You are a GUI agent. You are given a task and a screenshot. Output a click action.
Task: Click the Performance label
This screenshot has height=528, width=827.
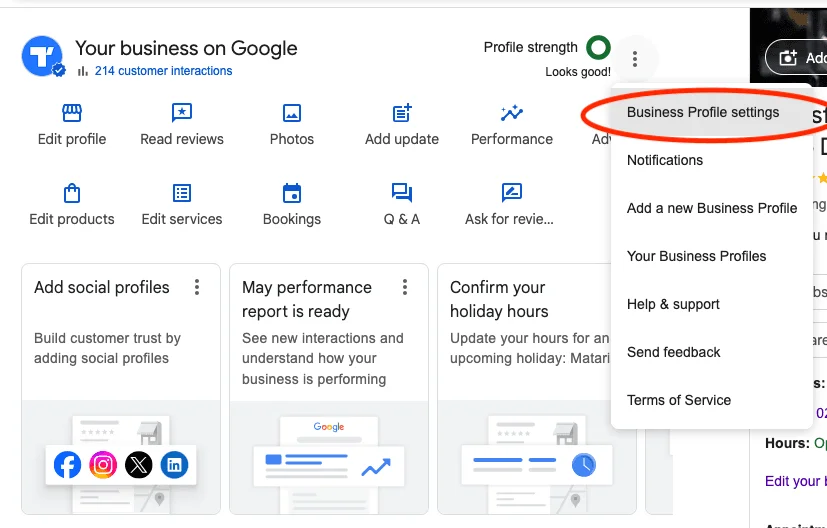point(512,139)
